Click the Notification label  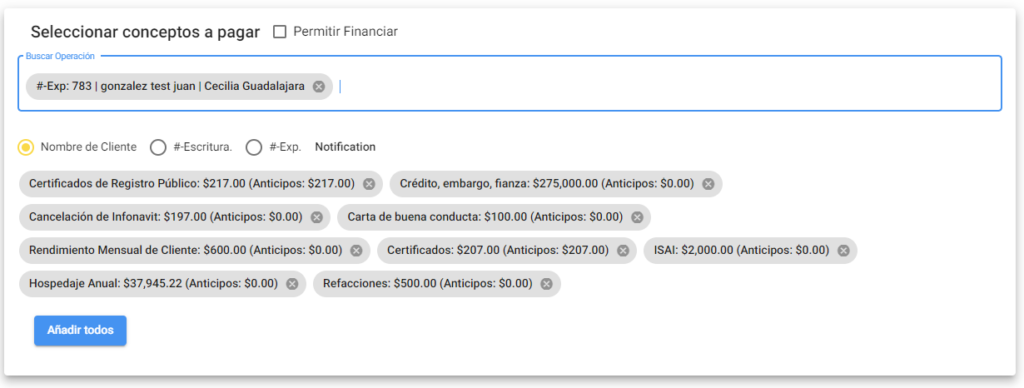tap(345, 147)
